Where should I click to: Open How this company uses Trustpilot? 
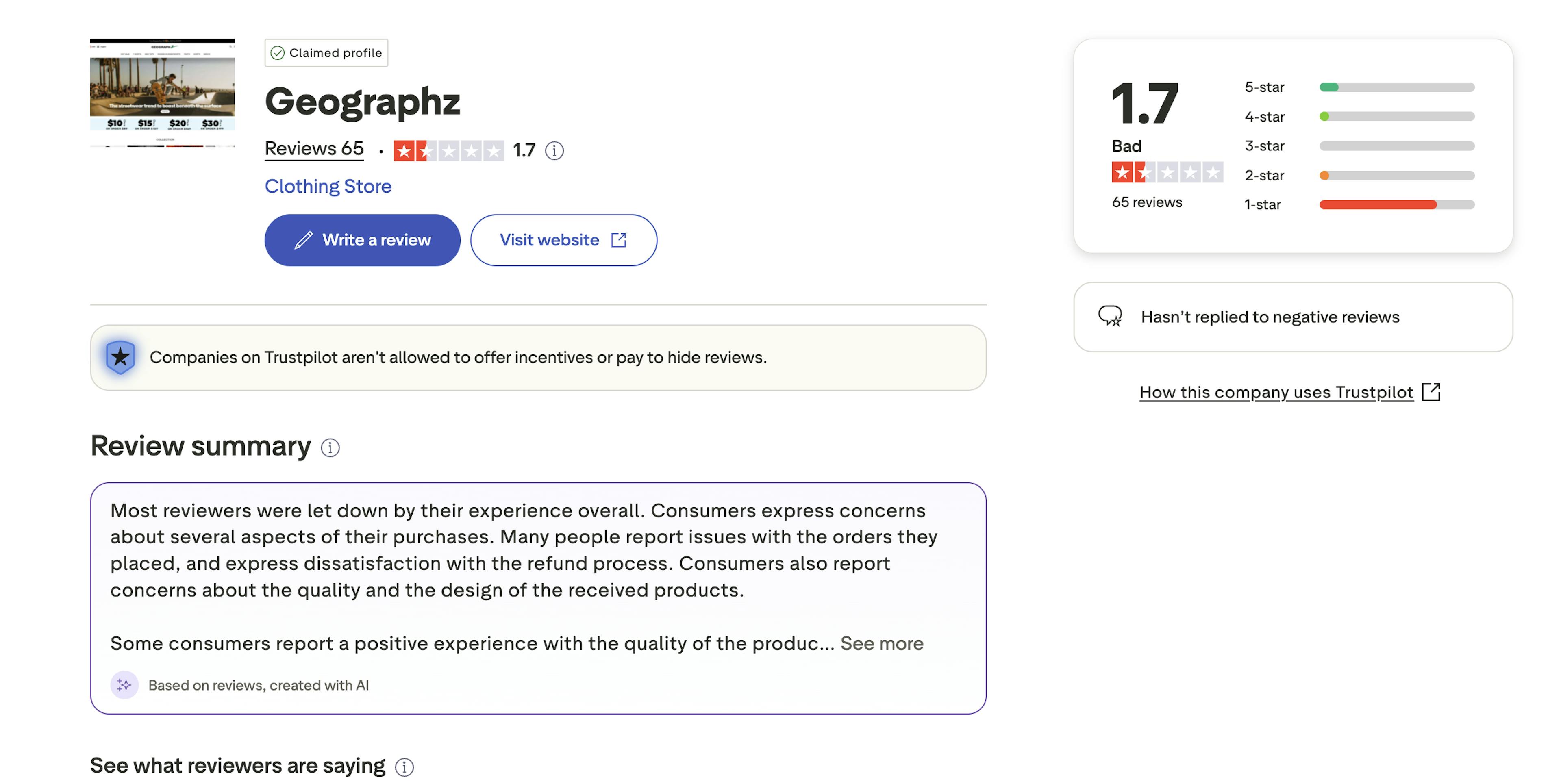click(x=1276, y=392)
